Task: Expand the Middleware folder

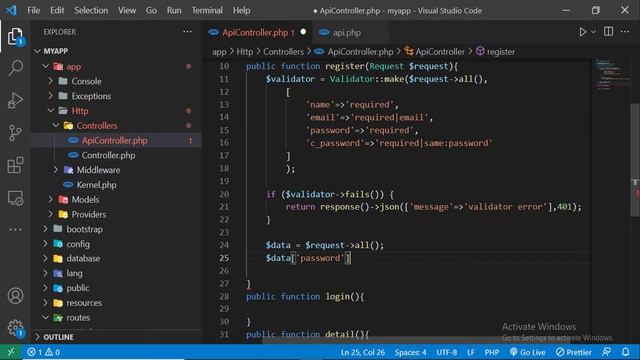Action: 56,170
